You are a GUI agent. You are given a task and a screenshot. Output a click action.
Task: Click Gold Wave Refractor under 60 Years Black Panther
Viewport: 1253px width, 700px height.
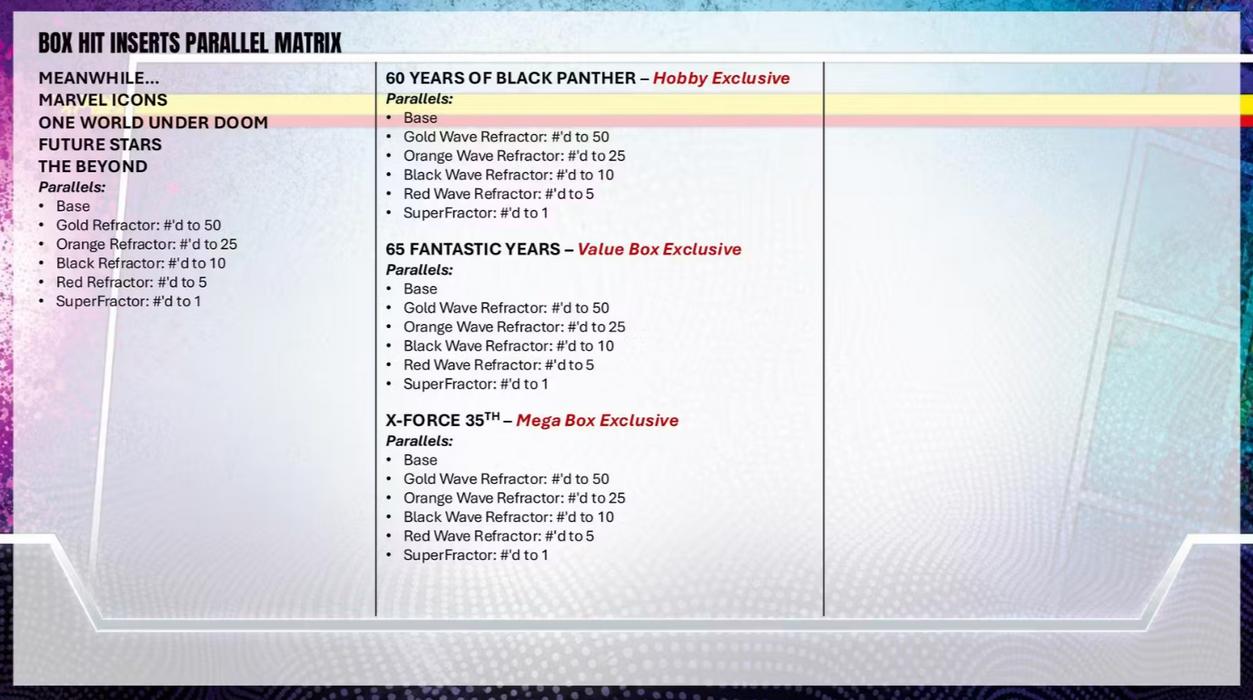[x=507, y=137]
